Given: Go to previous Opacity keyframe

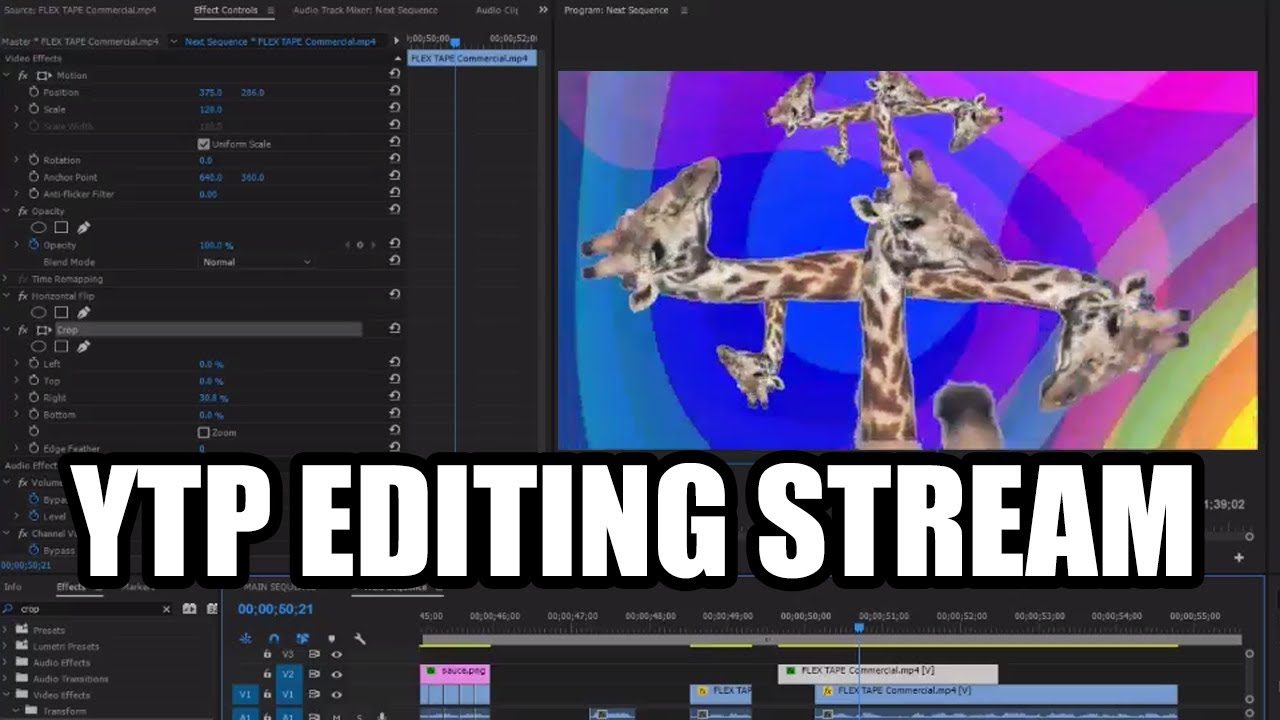Looking at the screenshot, I should pyautogui.click(x=348, y=245).
